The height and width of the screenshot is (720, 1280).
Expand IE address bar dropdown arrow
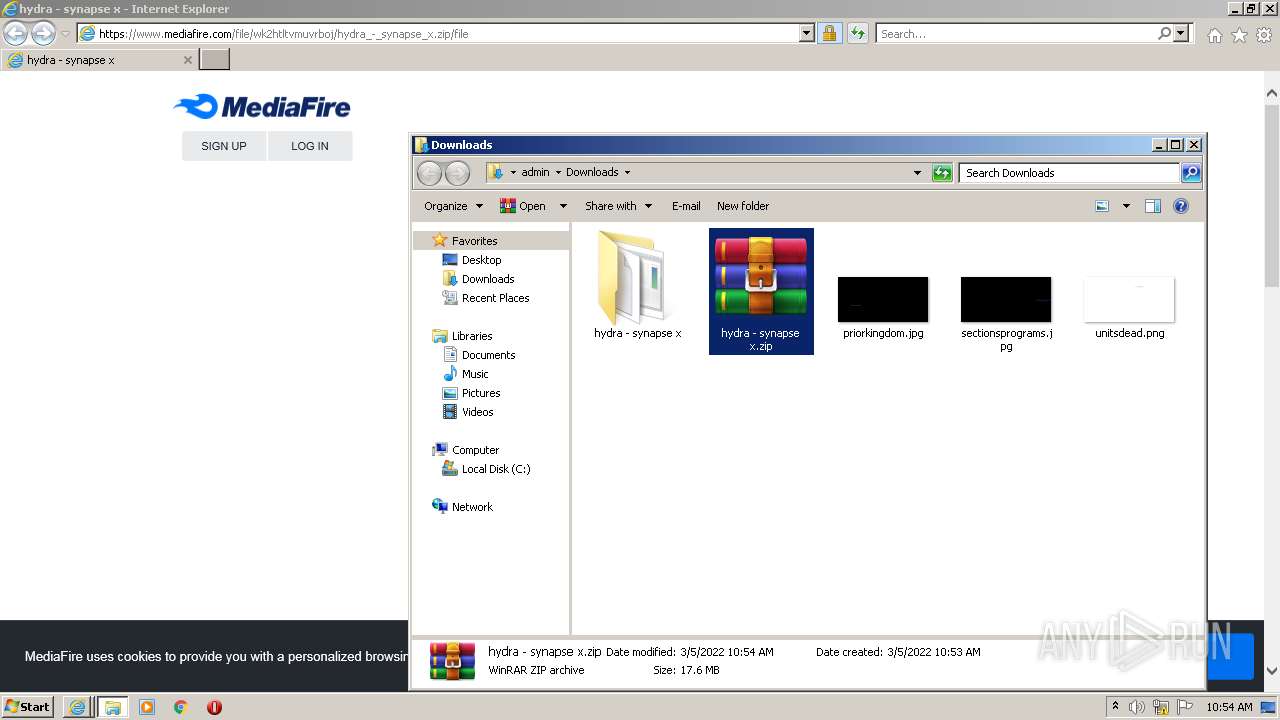click(807, 33)
